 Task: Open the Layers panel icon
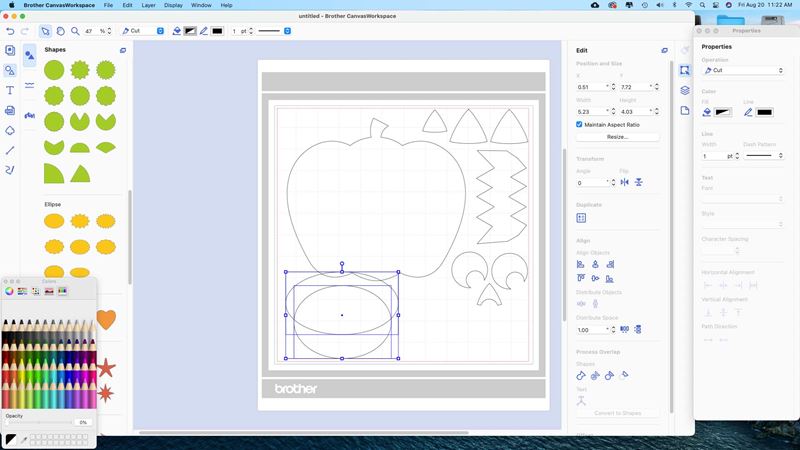click(685, 90)
